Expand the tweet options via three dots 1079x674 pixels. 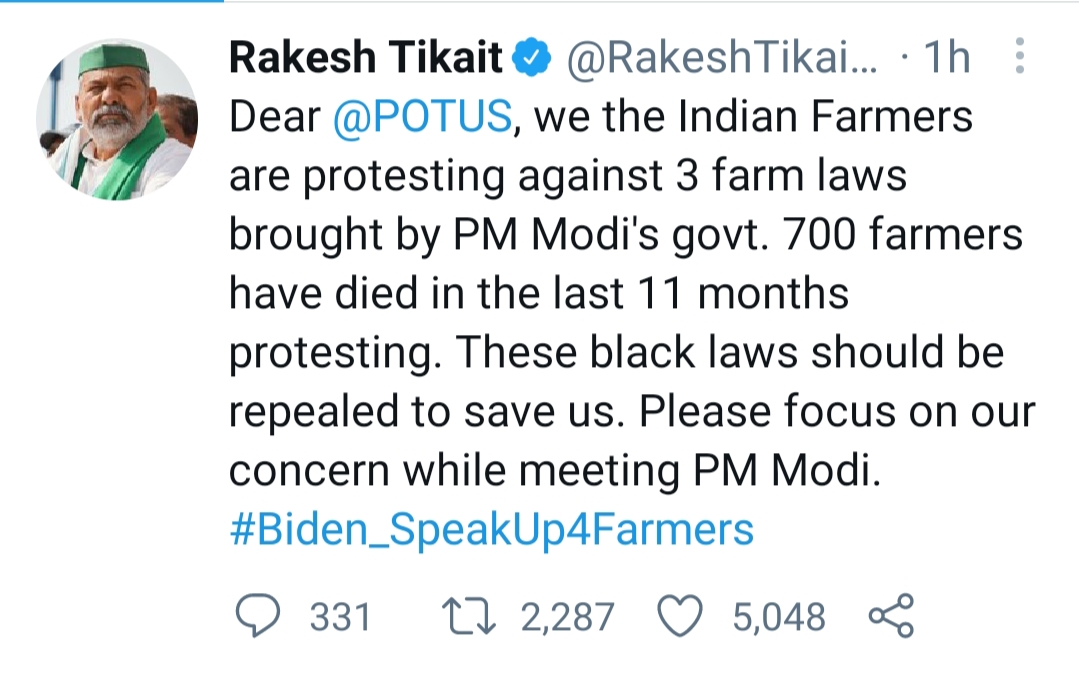(1018, 58)
